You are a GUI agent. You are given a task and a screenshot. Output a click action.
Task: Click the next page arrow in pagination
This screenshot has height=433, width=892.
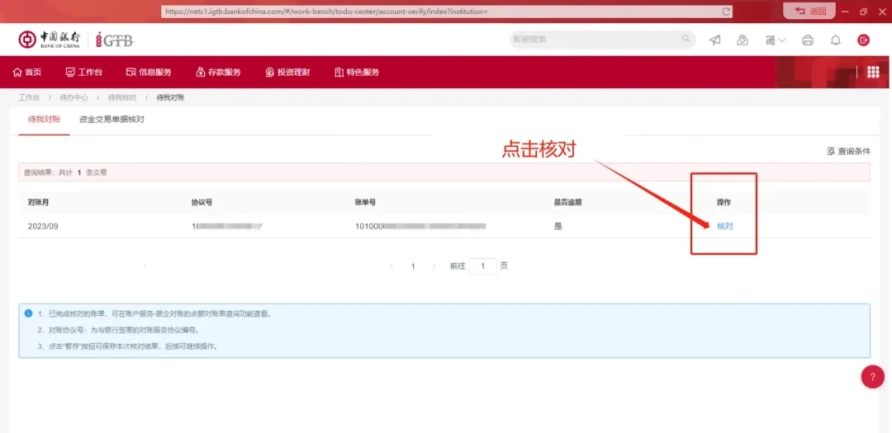pyautogui.click(x=434, y=266)
